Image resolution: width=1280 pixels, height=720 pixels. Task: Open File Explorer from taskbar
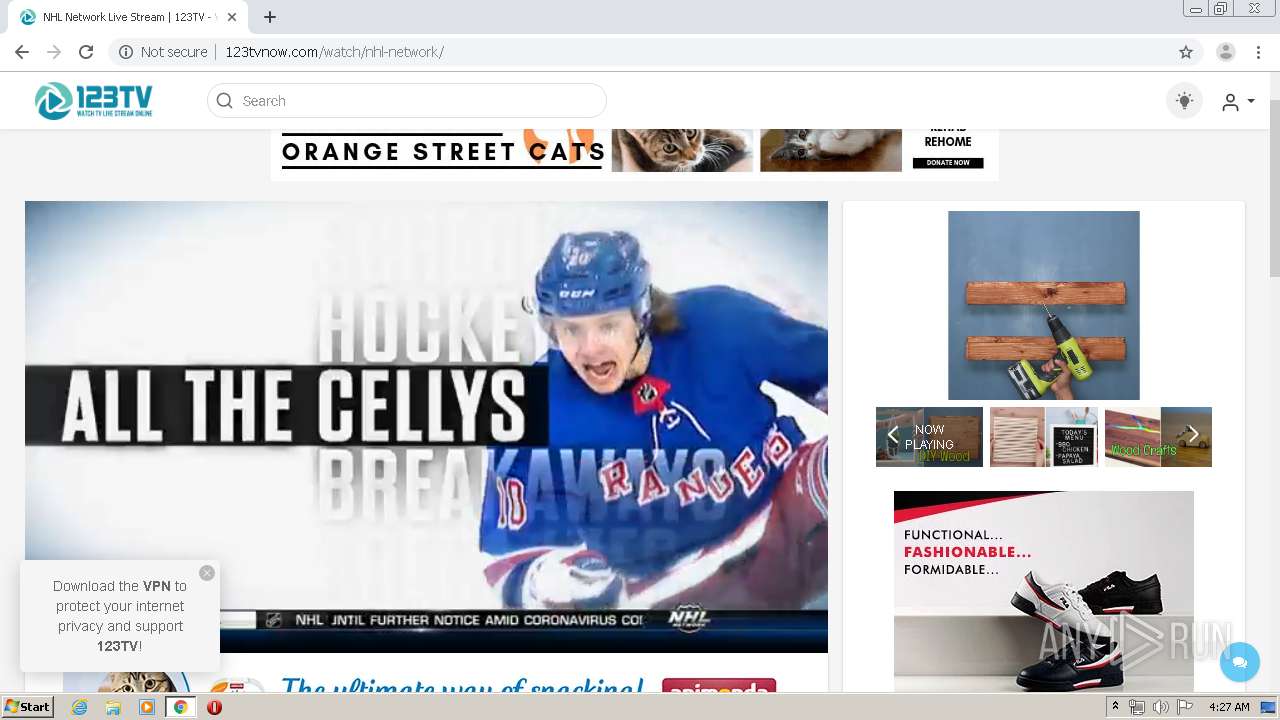(113, 707)
